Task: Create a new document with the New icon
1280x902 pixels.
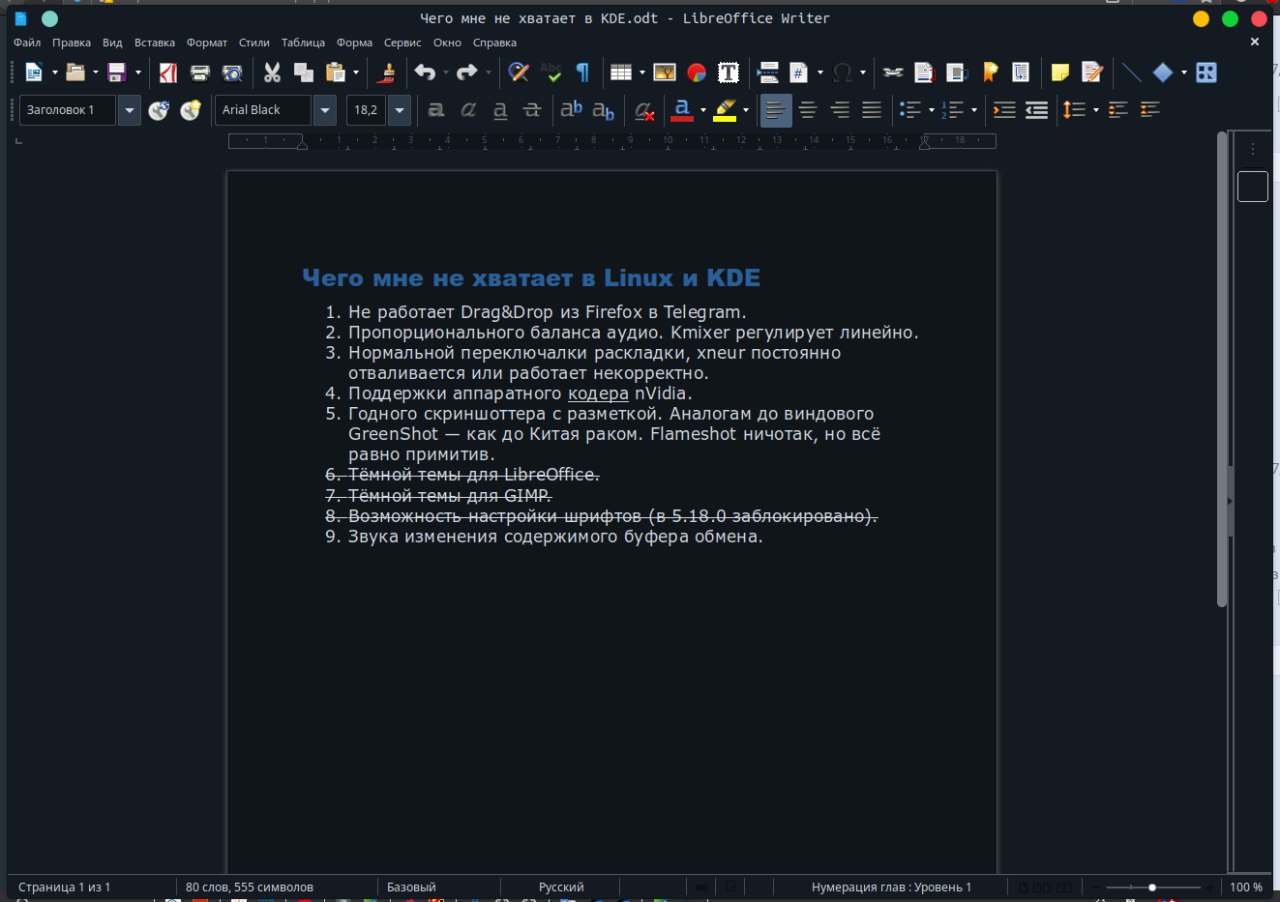Action: (x=34, y=72)
